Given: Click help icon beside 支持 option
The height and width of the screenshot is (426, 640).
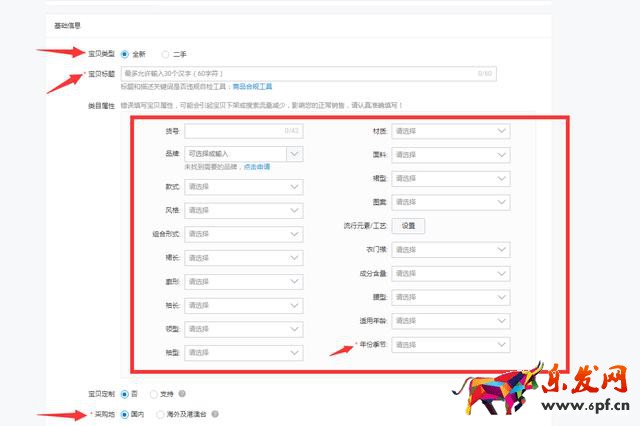Looking at the screenshot, I should (183, 394).
